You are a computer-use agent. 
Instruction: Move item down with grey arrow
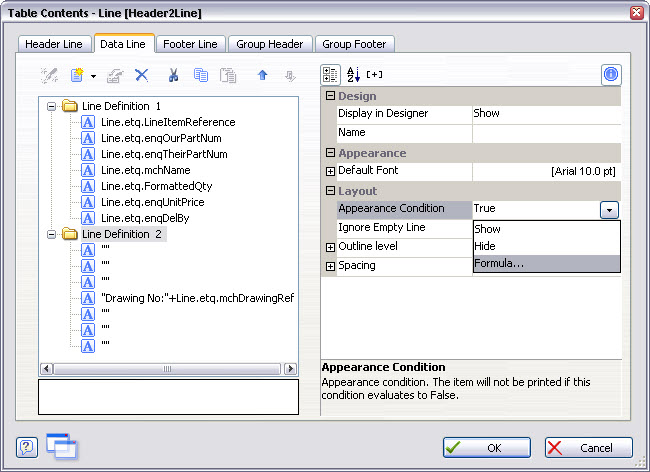(290, 76)
